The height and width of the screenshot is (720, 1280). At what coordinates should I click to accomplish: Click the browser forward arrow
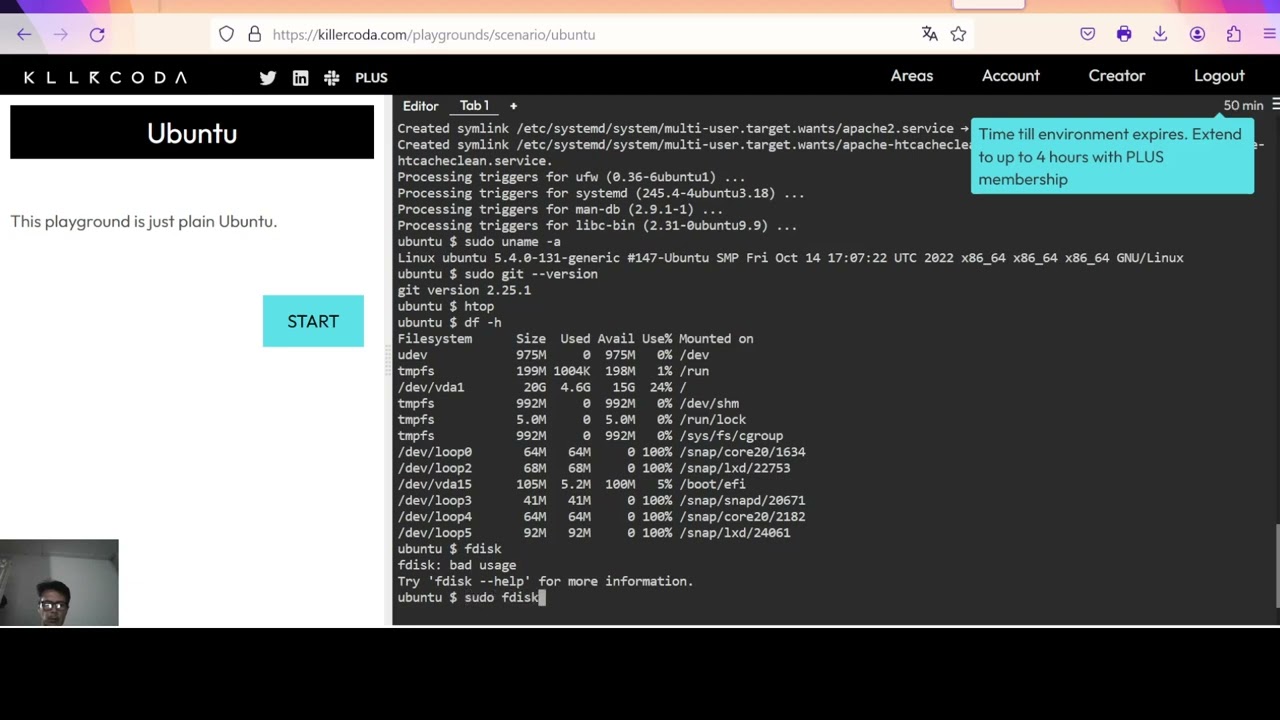pos(60,34)
